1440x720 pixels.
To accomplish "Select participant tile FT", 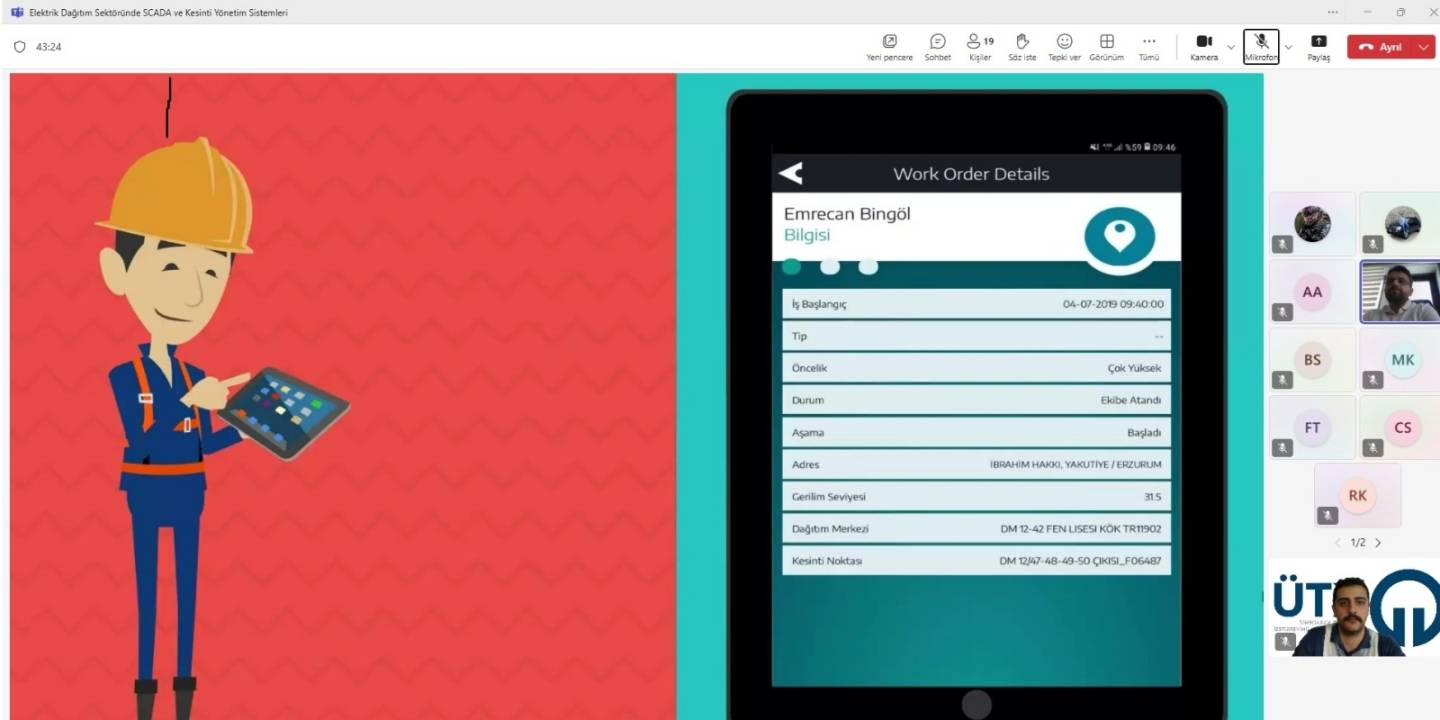I will tap(1312, 428).
